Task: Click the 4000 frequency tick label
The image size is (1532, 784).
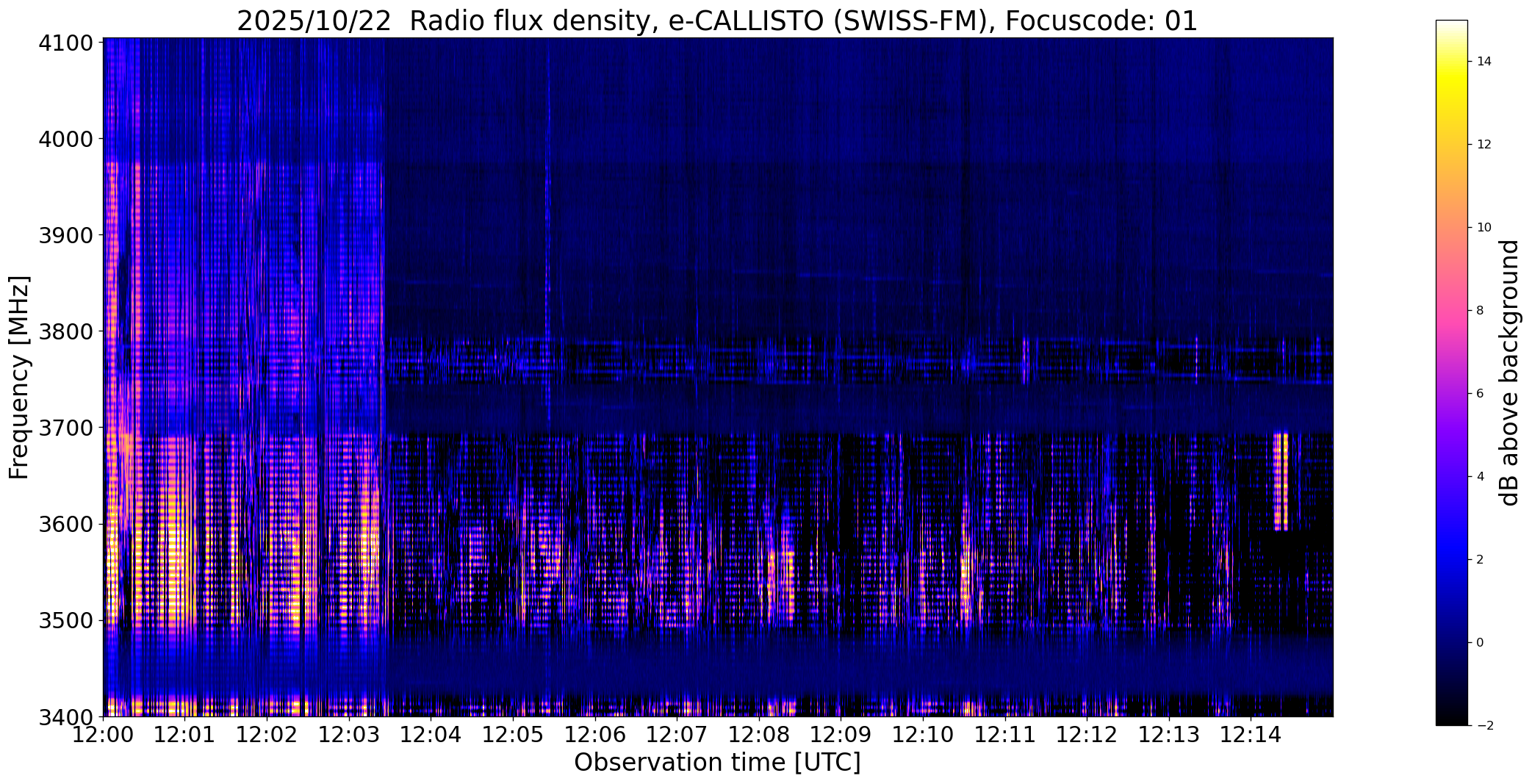Action: (65, 139)
